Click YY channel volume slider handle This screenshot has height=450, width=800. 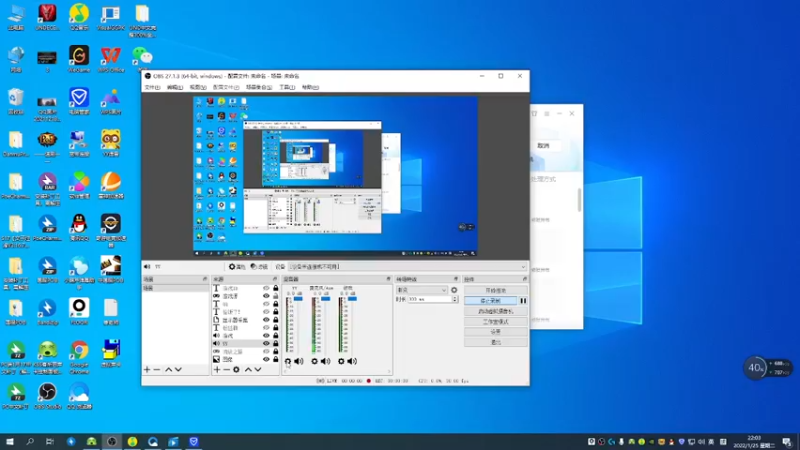298,298
